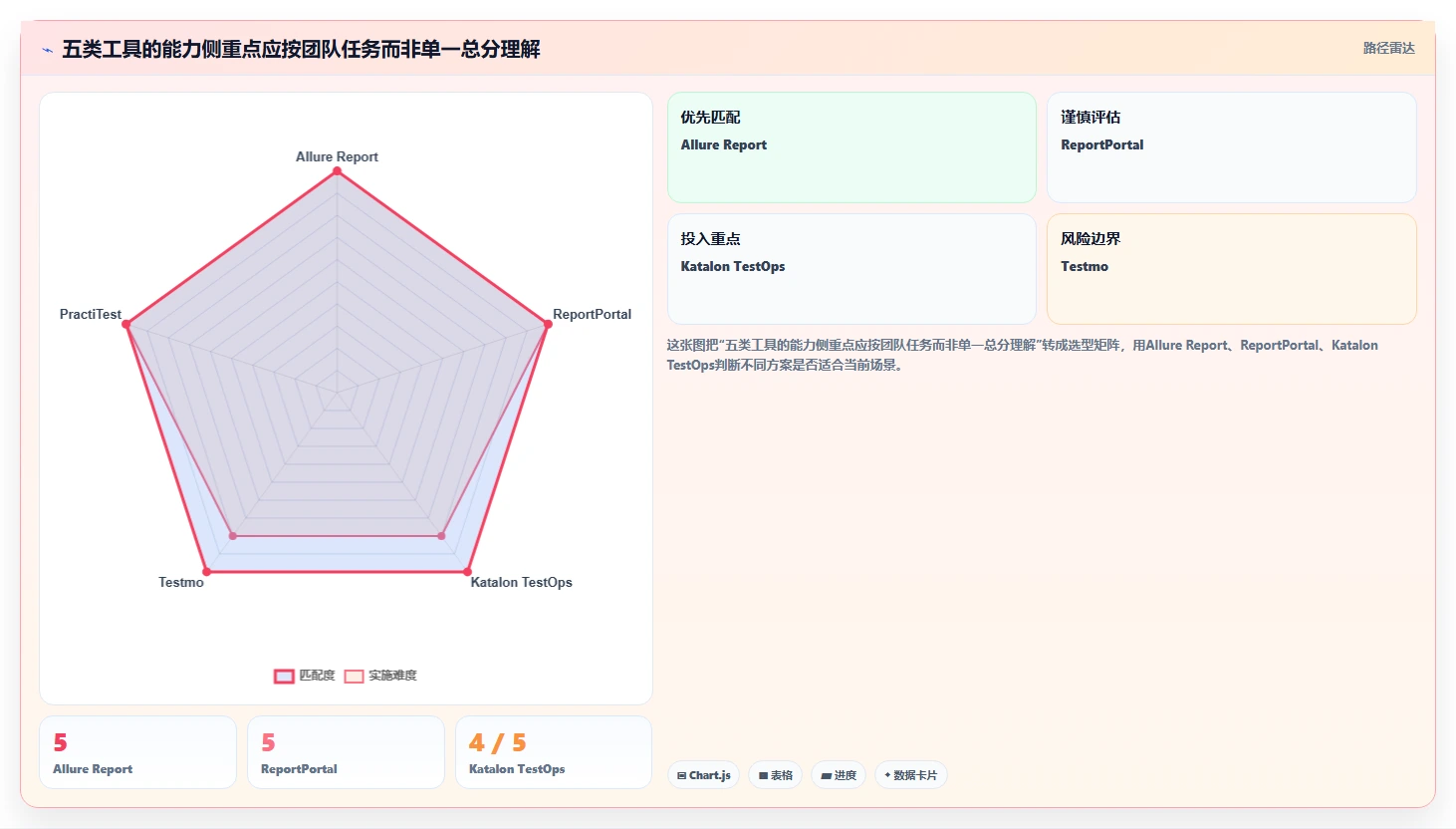Click the stat card showing 5 Allure Report
The height and width of the screenshot is (829, 1456).
click(x=137, y=752)
